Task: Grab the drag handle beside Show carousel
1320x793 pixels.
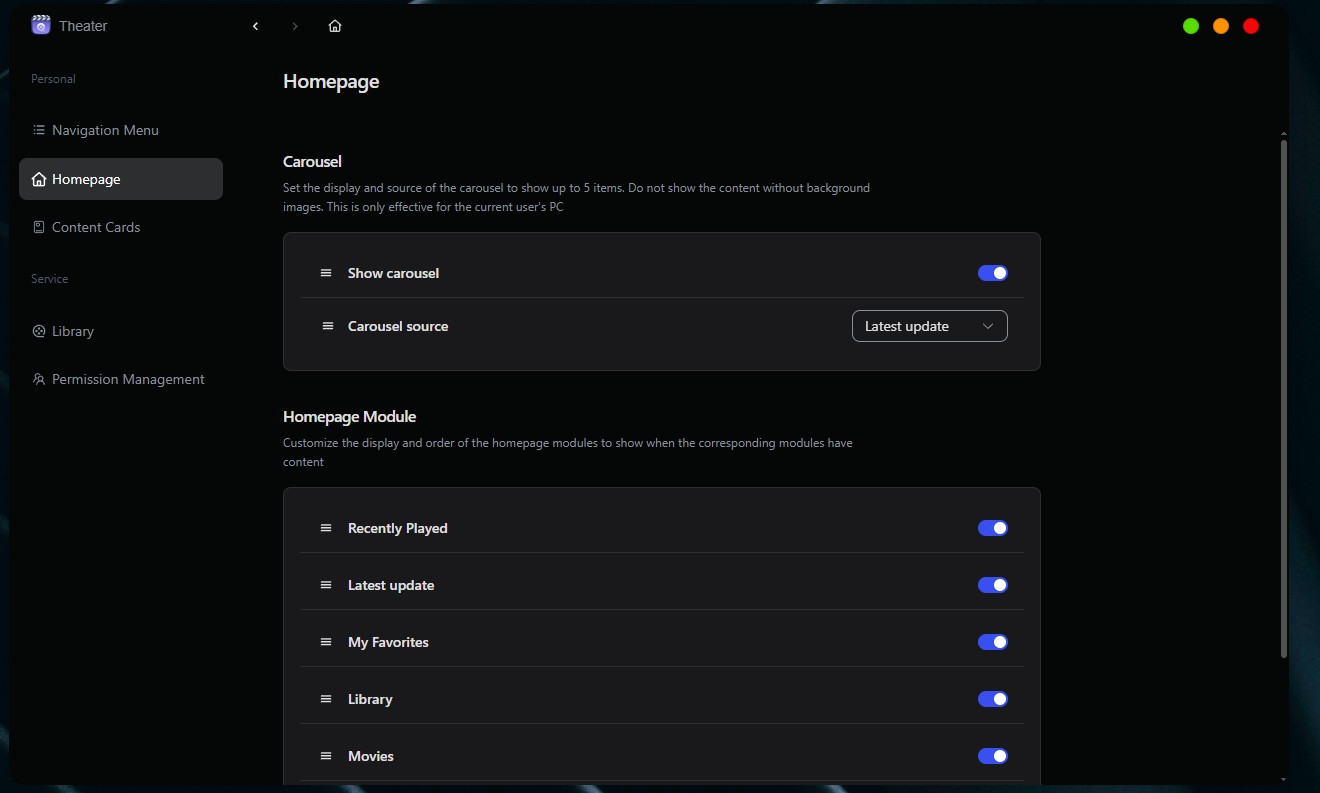Action: point(326,273)
